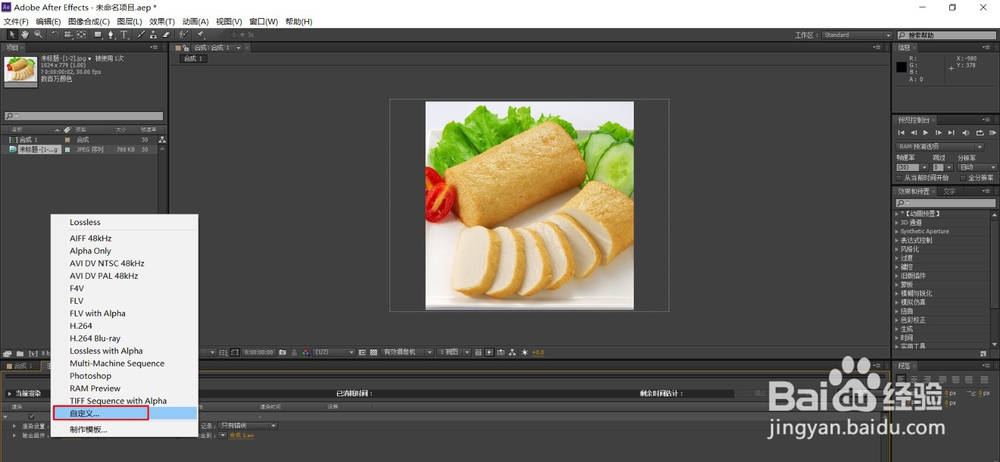Open 效果(T) menu
The image size is (1000, 462).
point(162,22)
